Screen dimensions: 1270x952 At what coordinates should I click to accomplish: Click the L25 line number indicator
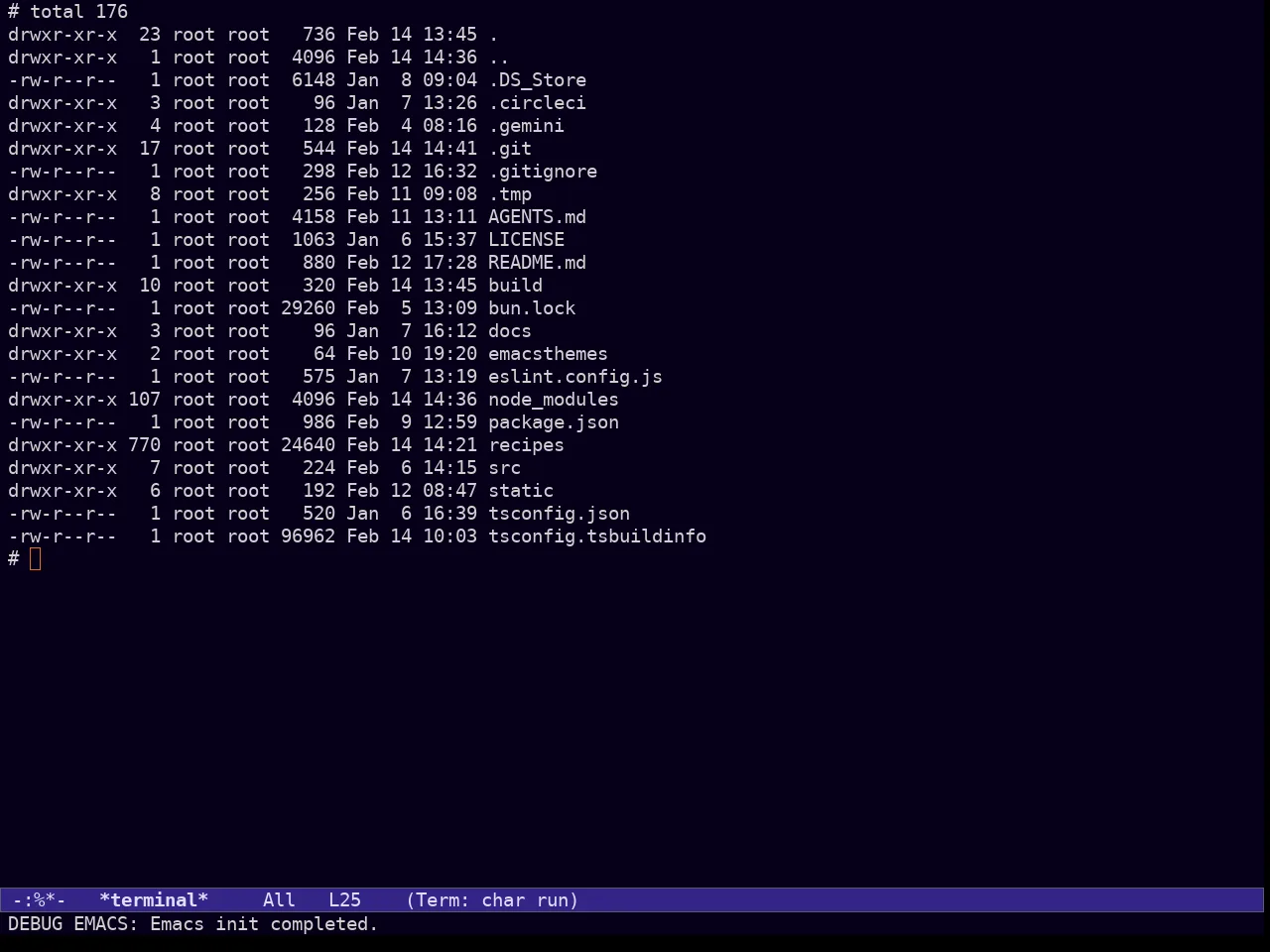(344, 900)
